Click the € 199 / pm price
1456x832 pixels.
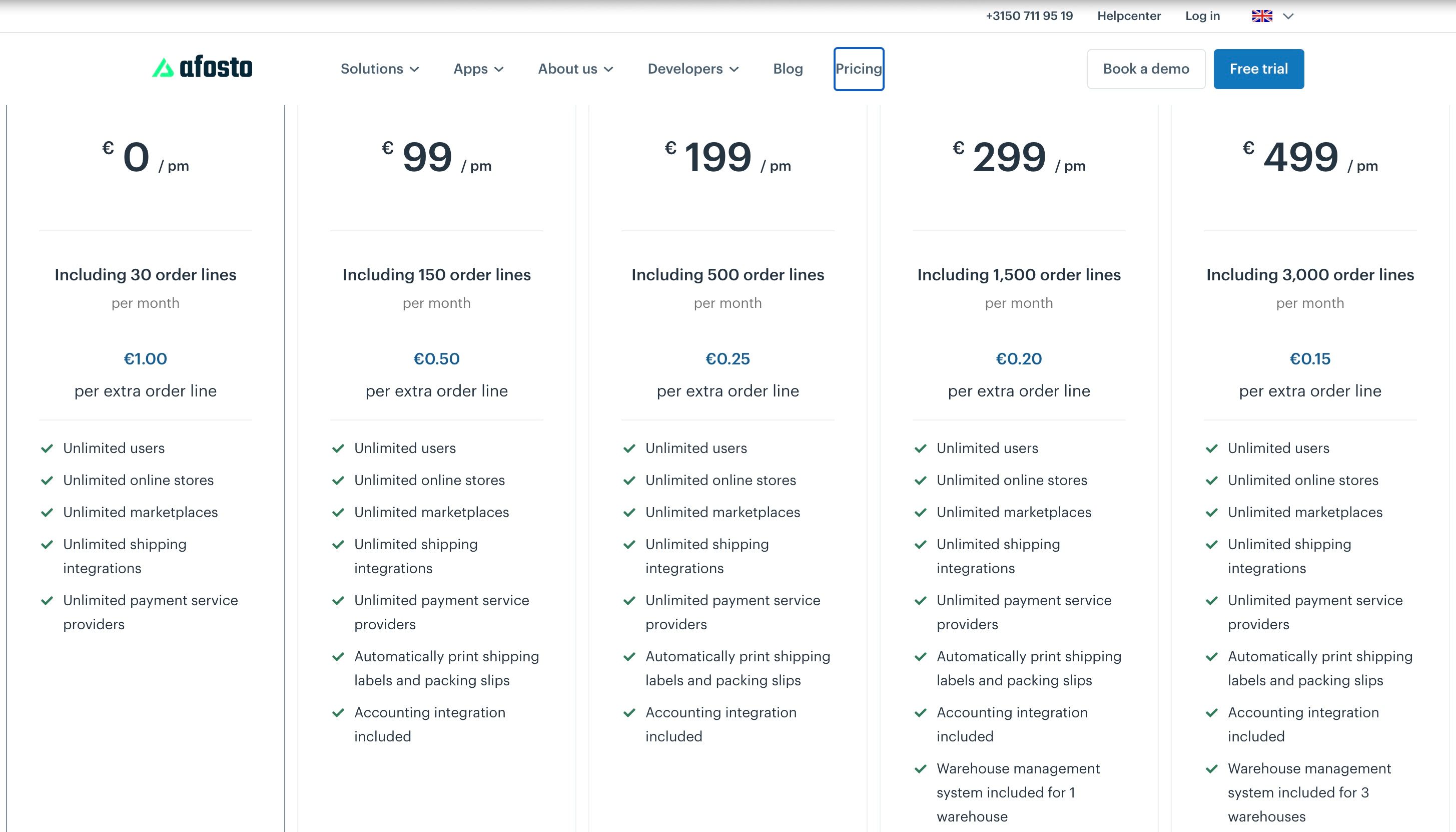coord(728,157)
